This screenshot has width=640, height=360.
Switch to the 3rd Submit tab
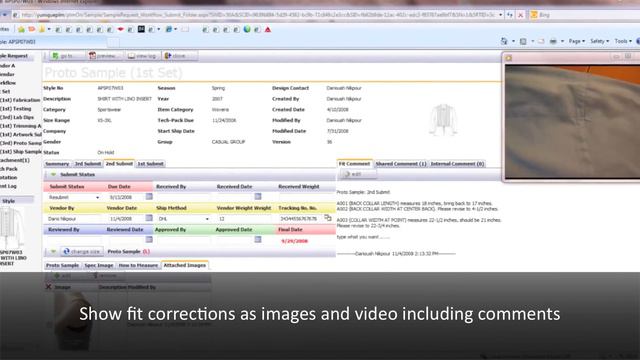coord(87,164)
